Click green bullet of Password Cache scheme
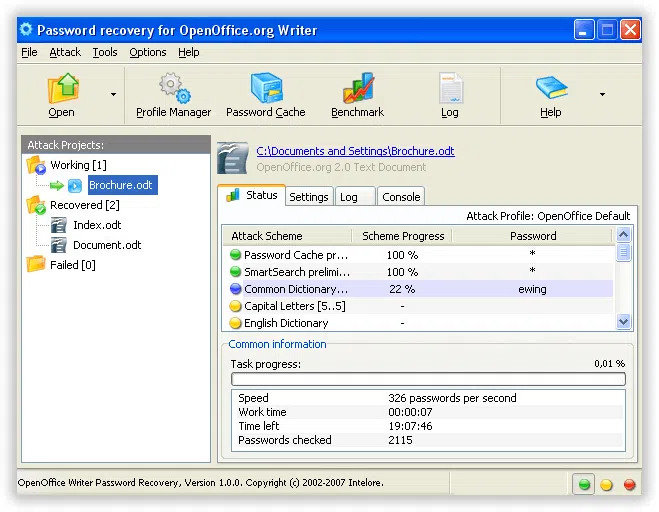Screen dimensions: 659x512 [x=235, y=255]
